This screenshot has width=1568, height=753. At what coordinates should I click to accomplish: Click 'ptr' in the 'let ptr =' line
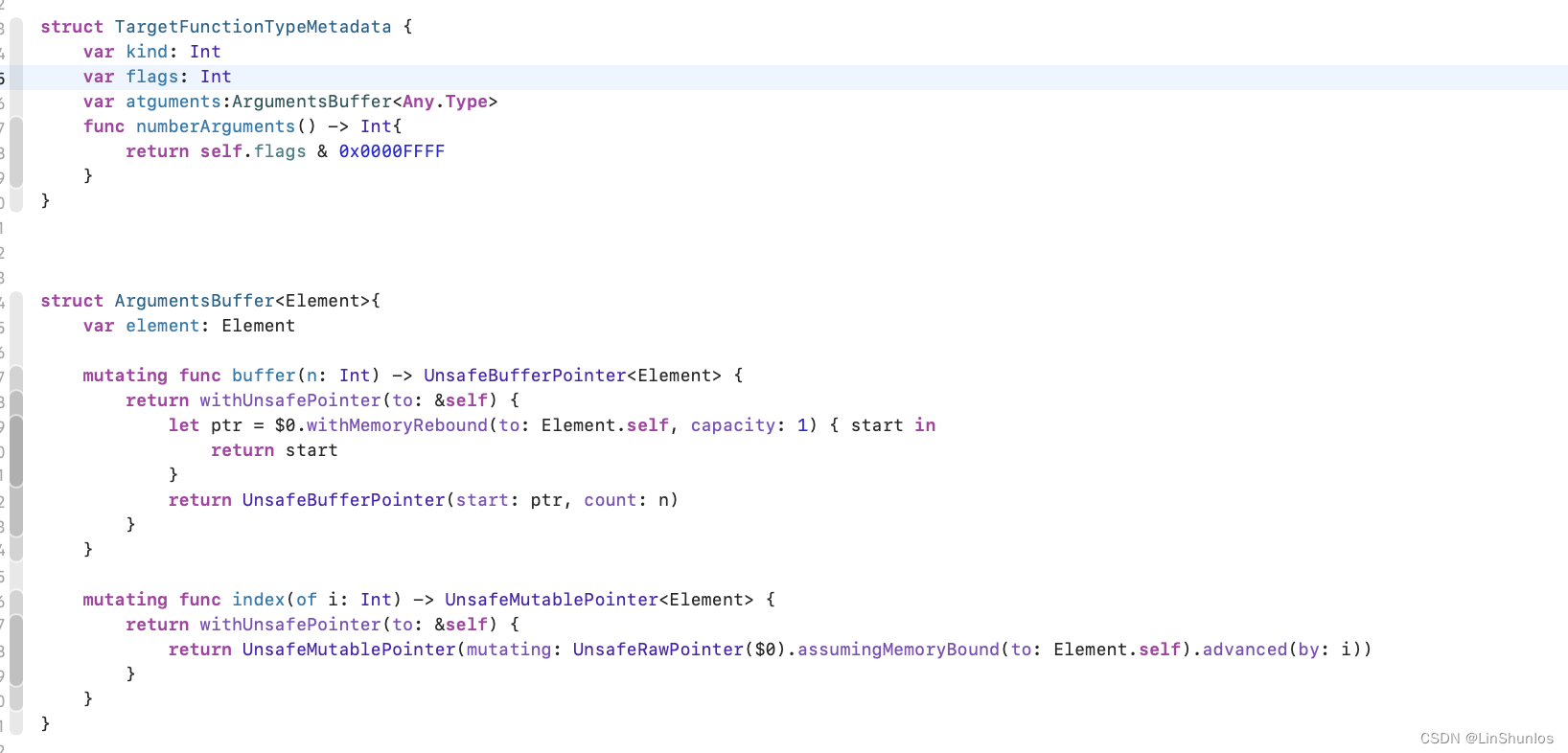click(x=226, y=425)
